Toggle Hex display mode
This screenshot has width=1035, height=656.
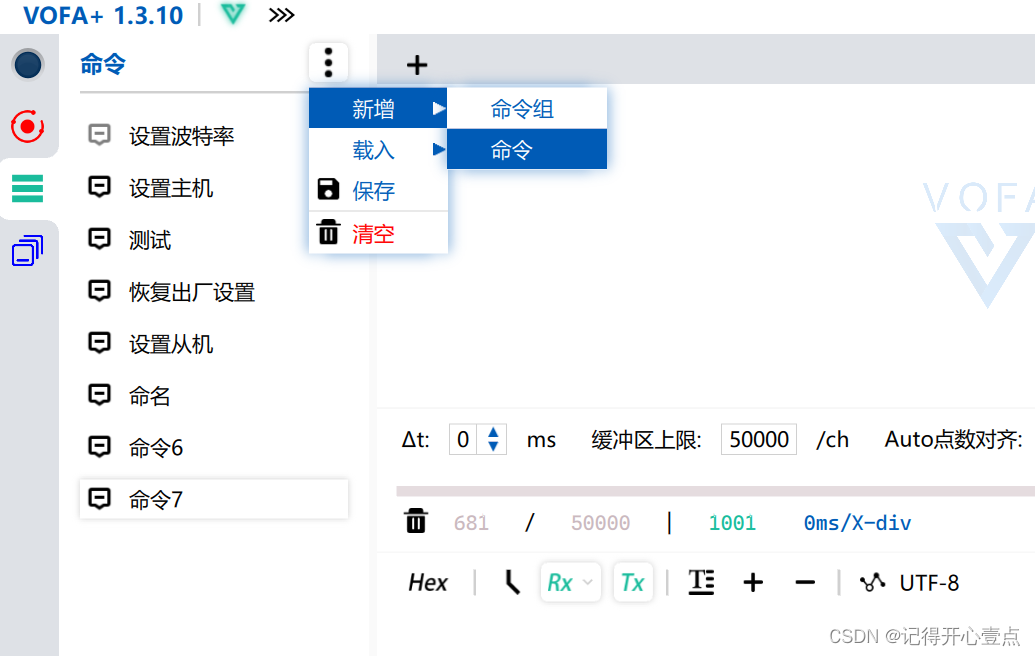point(427,582)
